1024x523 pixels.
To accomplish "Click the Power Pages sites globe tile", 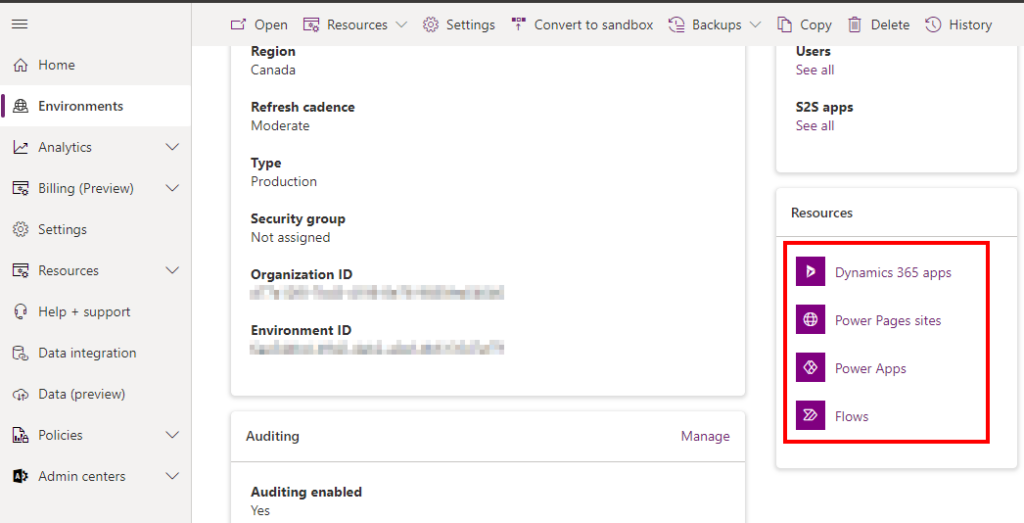I will 810,320.
